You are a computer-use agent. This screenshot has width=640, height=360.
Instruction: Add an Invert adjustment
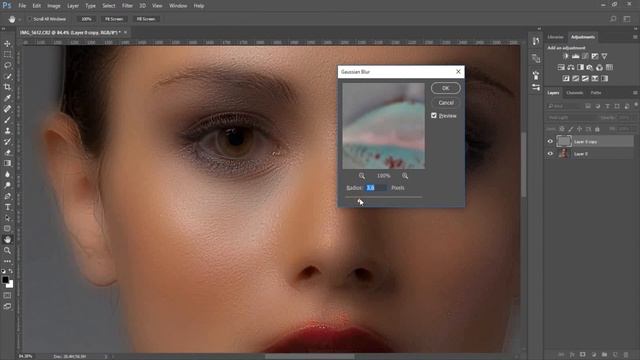[x=566, y=78]
